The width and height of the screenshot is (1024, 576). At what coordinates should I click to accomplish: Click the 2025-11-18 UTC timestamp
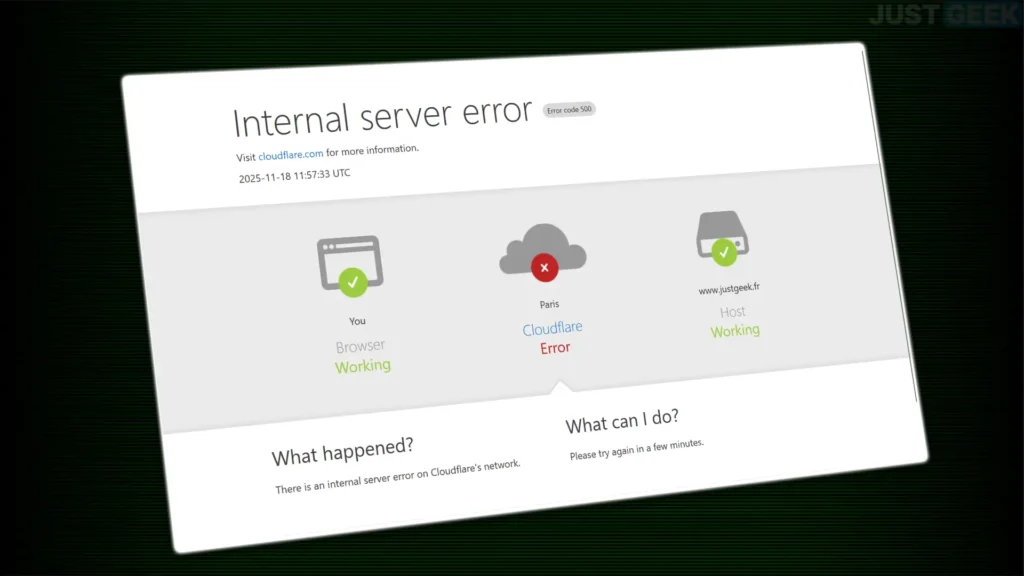295,176
